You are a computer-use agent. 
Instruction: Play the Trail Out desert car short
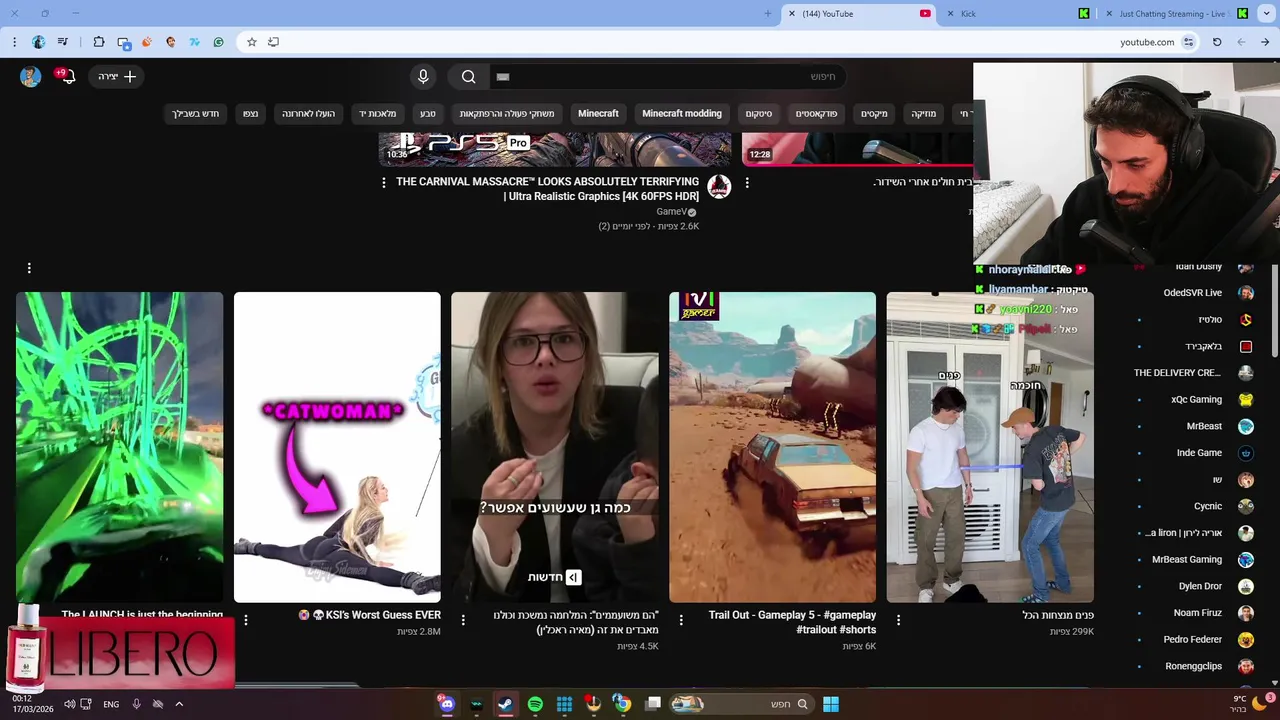[x=772, y=447]
